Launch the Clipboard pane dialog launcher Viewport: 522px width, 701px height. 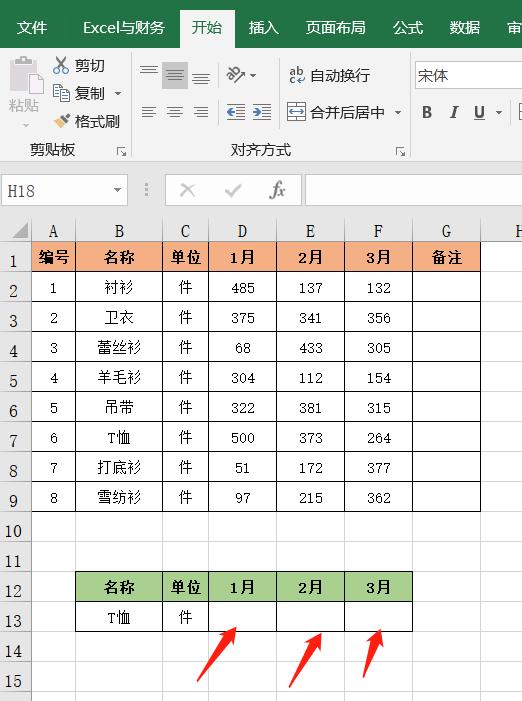[121, 152]
